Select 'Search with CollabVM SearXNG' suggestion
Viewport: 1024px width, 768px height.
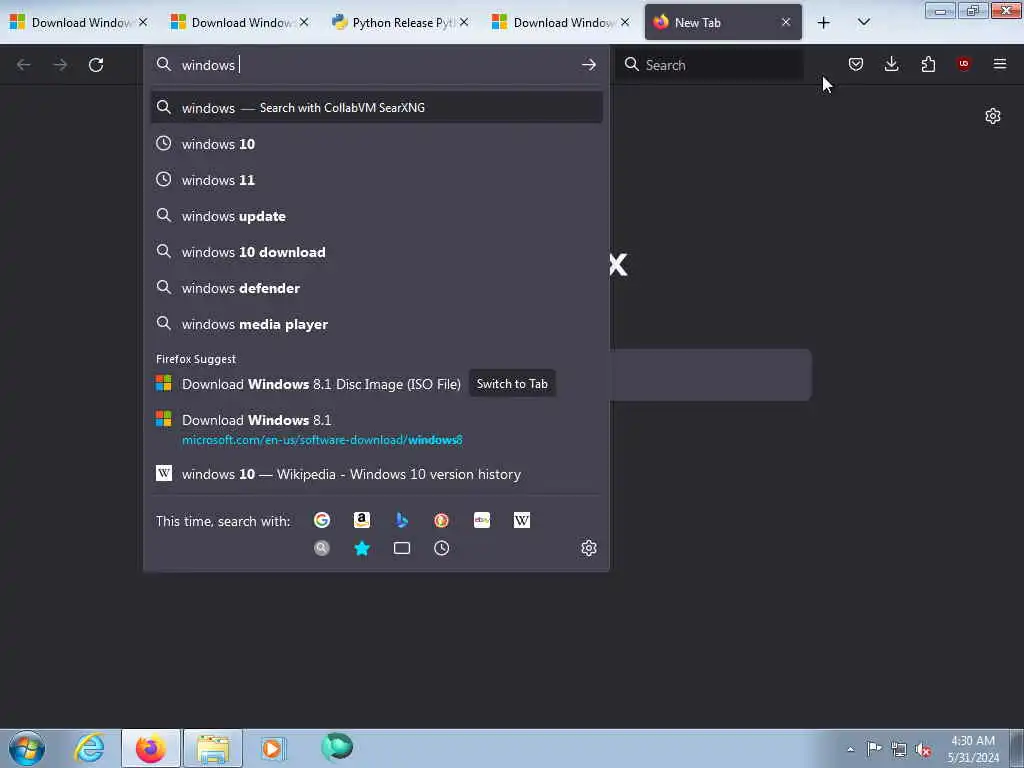pos(376,108)
